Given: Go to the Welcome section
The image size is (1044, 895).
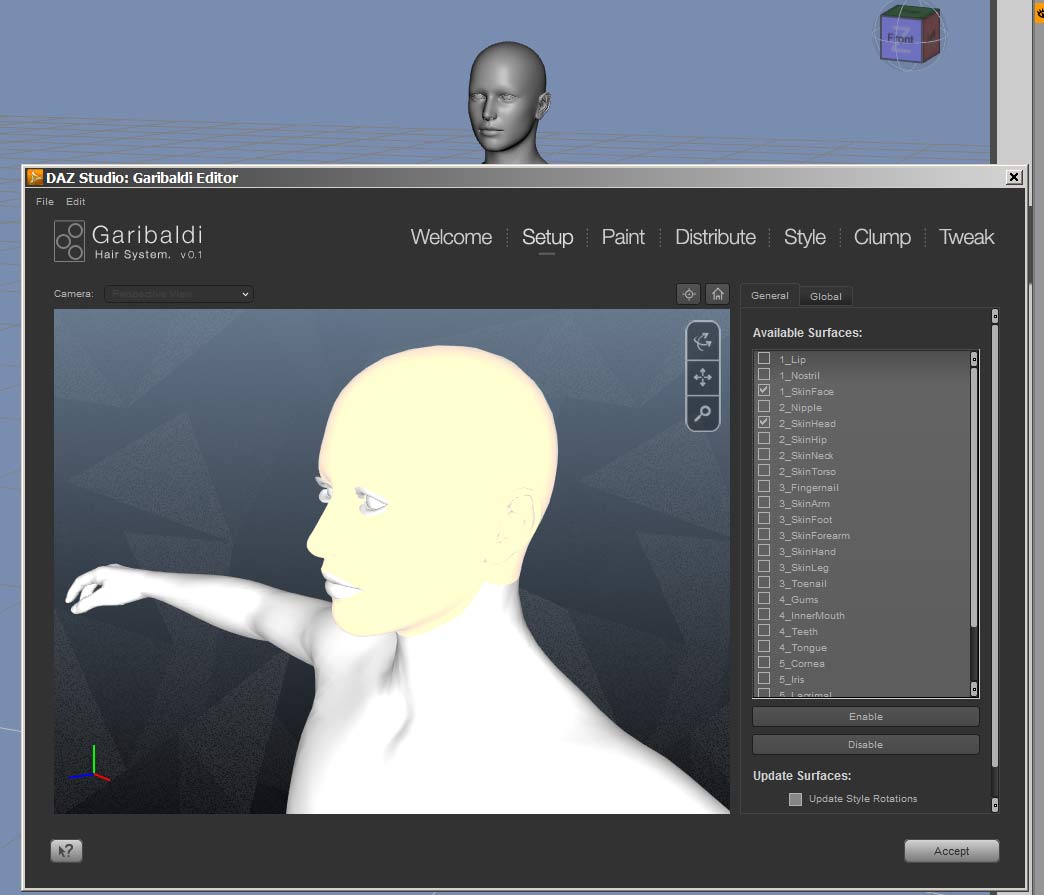Looking at the screenshot, I should 451,237.
